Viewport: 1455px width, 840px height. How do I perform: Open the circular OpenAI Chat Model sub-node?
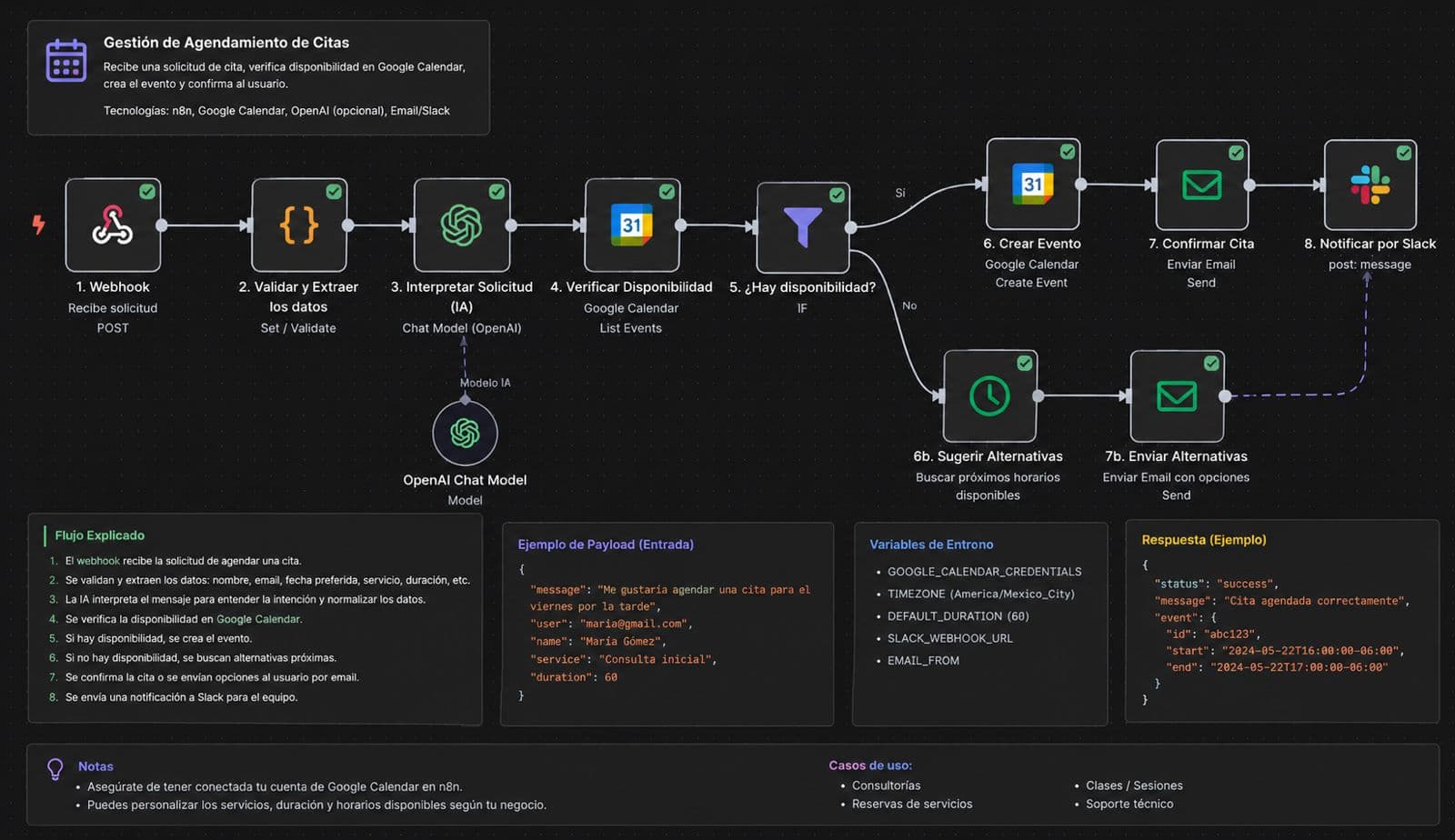click(465, 433)
